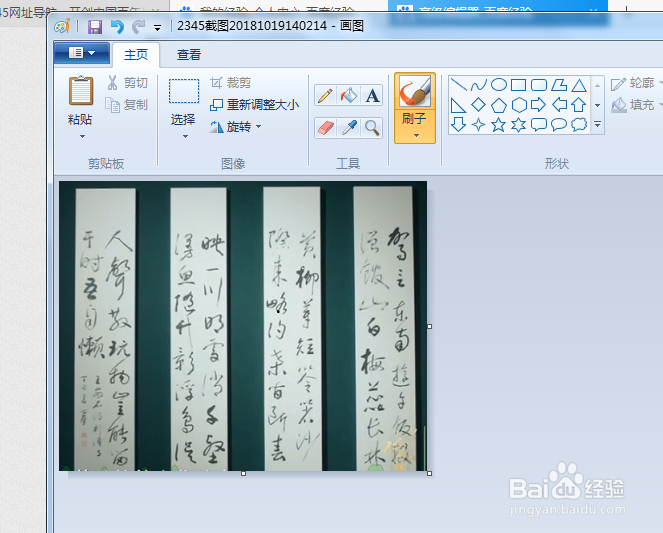Choose the Oval shape
The width and height of the screenshot is (663, 533).
(499, 85)
